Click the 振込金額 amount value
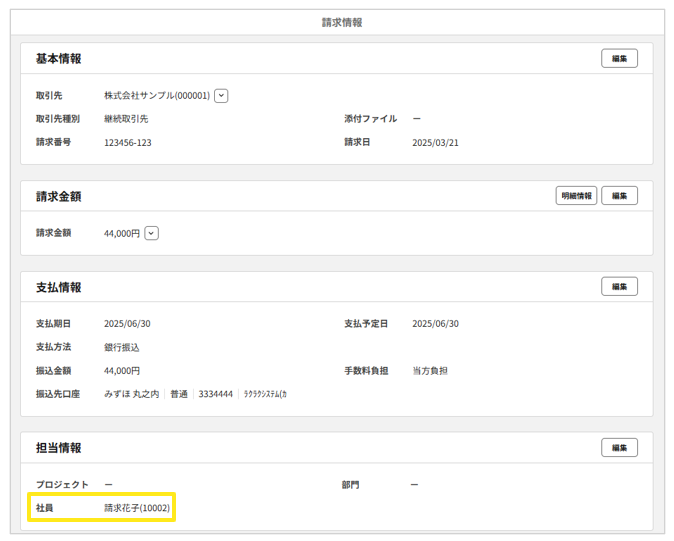The height and width of the screenshot is (541, 674). [x=122, y=370]
